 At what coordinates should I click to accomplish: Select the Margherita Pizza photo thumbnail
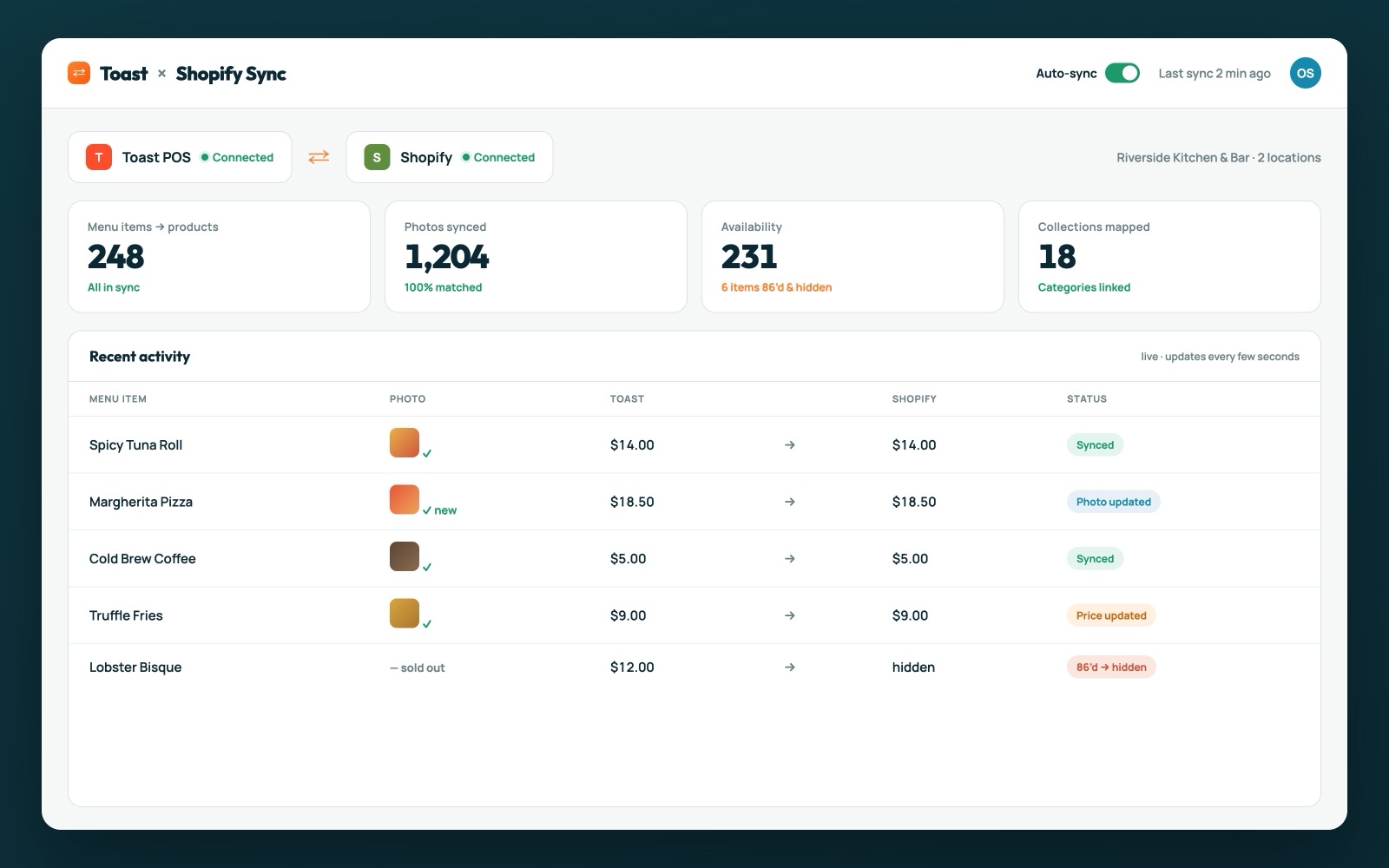coord(405,499)
